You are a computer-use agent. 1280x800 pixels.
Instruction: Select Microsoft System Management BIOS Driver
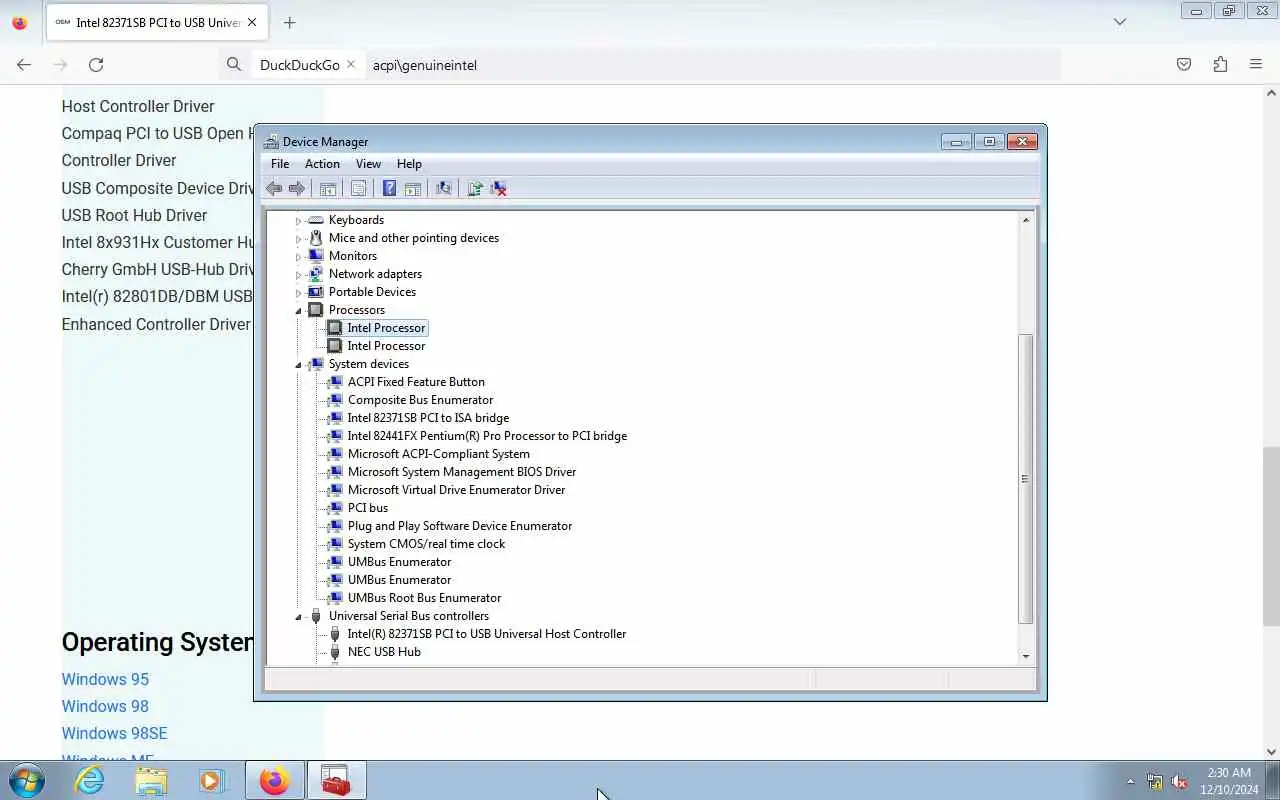point(461,472)
